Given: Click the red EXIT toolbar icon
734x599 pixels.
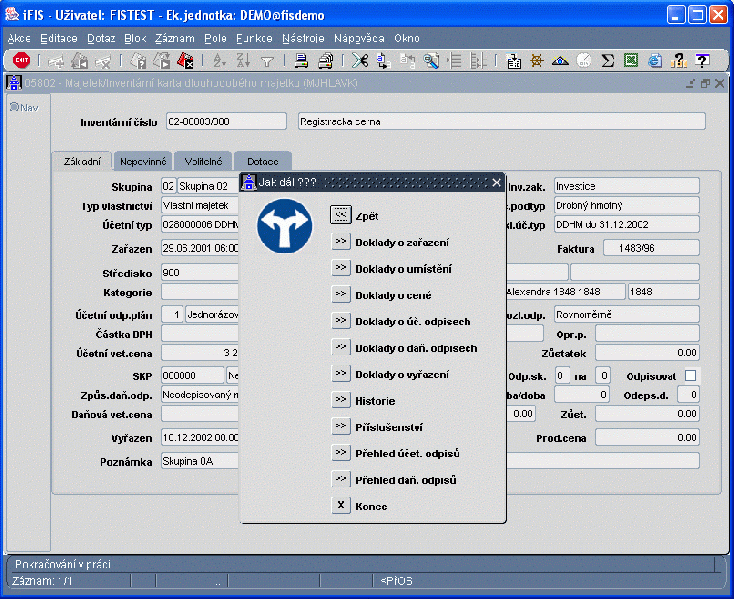Looking at the screenshot, I should coord(20,60).
